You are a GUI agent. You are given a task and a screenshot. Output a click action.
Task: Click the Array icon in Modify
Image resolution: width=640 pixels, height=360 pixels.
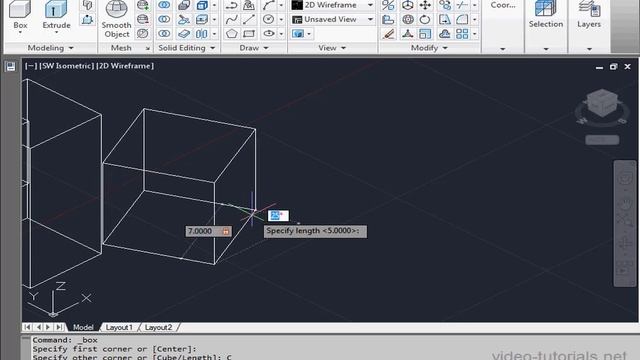pos(462,33)
